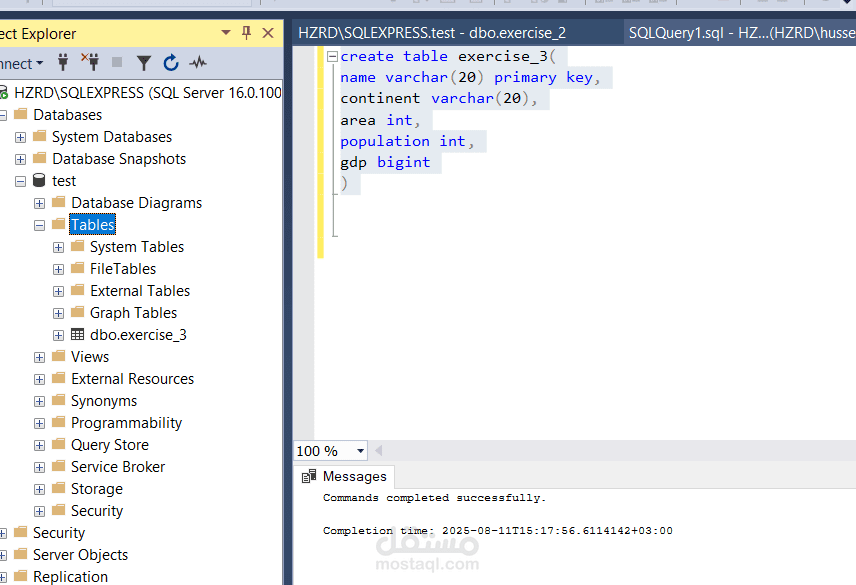
Task: Select the highlighted Tables folder label
Action: pos(93,225)
